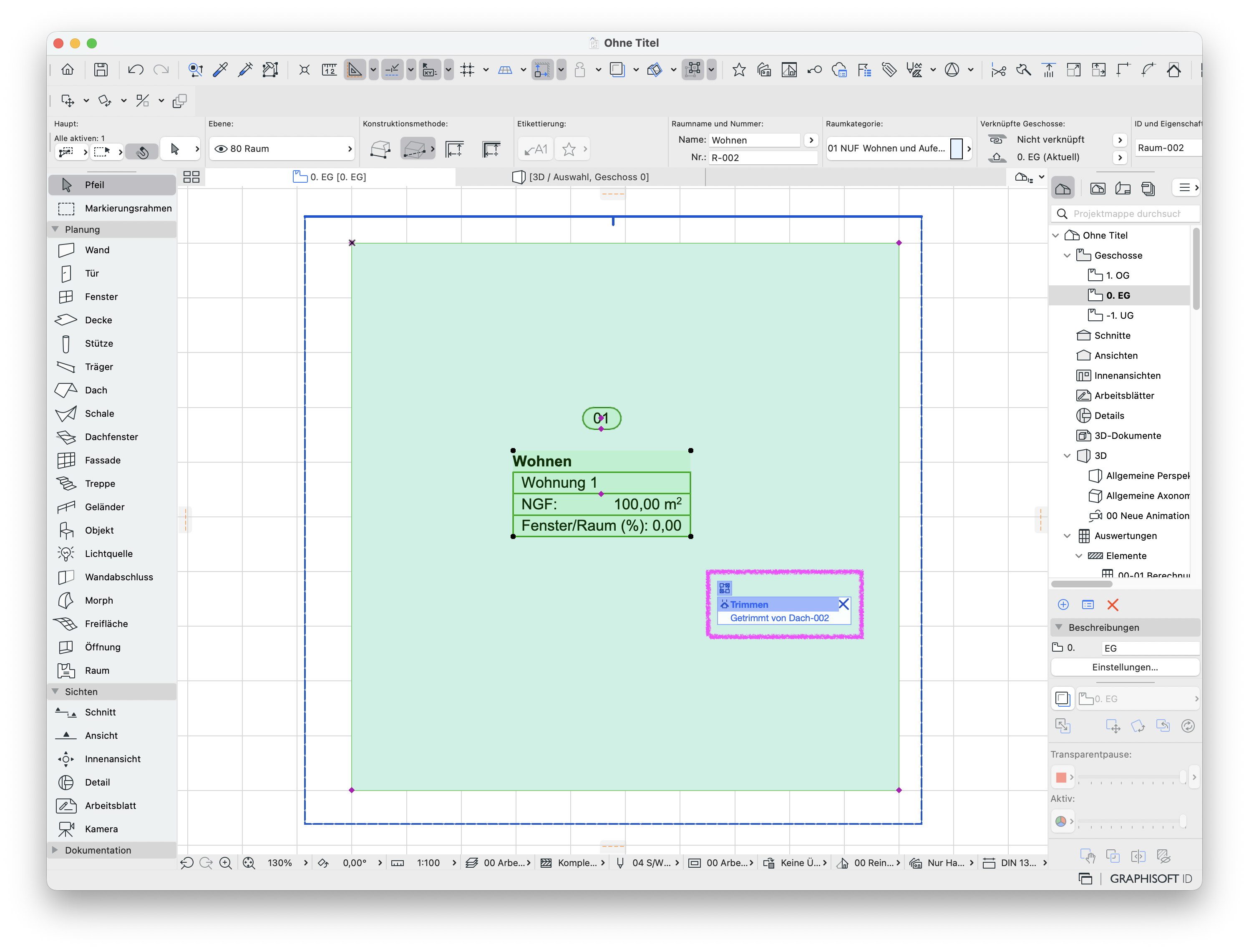Expand the Dokumentation section
Viewport: 1249px width, 952px height.
tap(55, 850)
